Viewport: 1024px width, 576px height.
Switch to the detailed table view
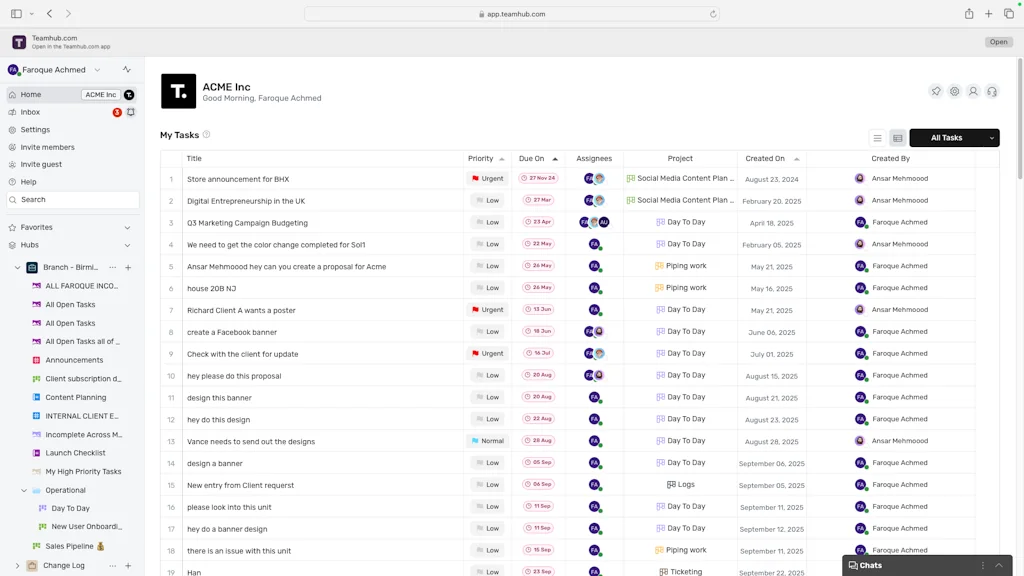point(896,137)
